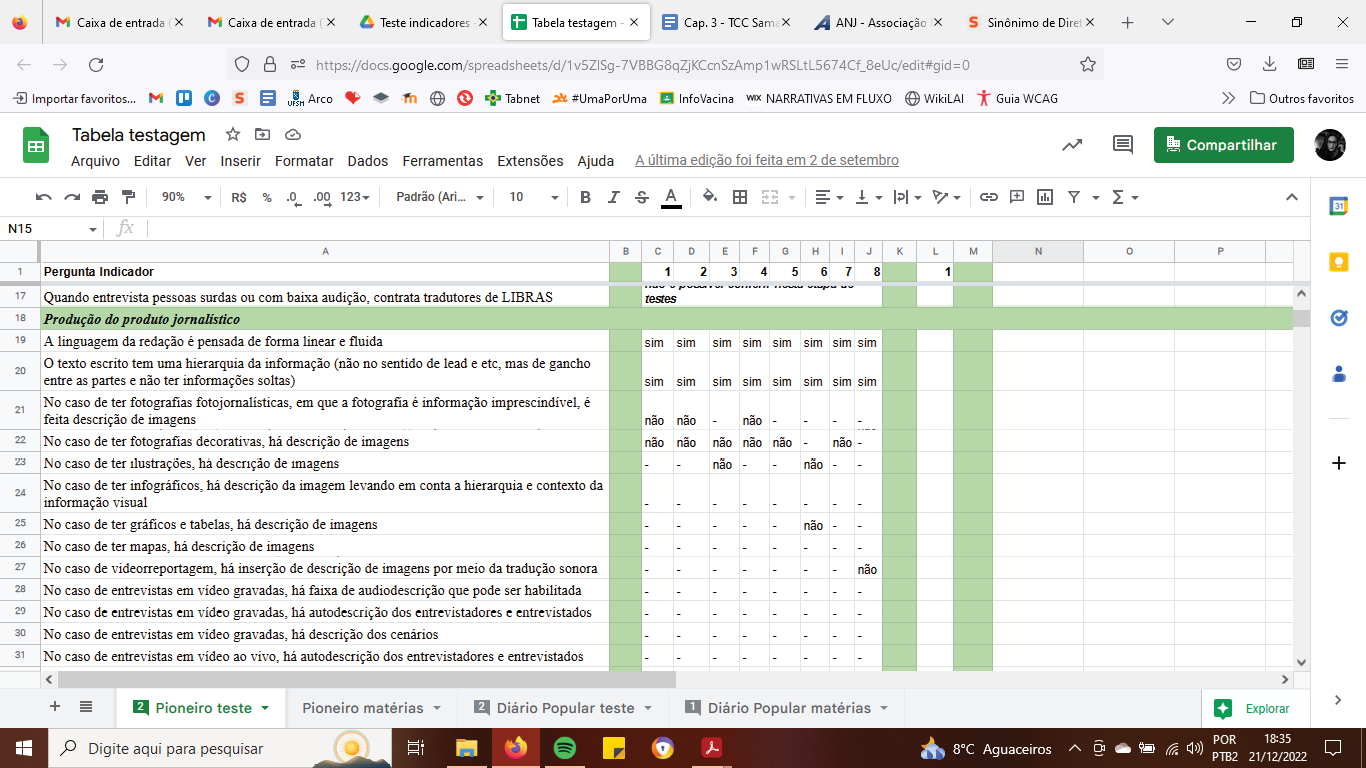Open the comment history icon
This screenshot has height=768, width=1366.
tap(1123, 145)
